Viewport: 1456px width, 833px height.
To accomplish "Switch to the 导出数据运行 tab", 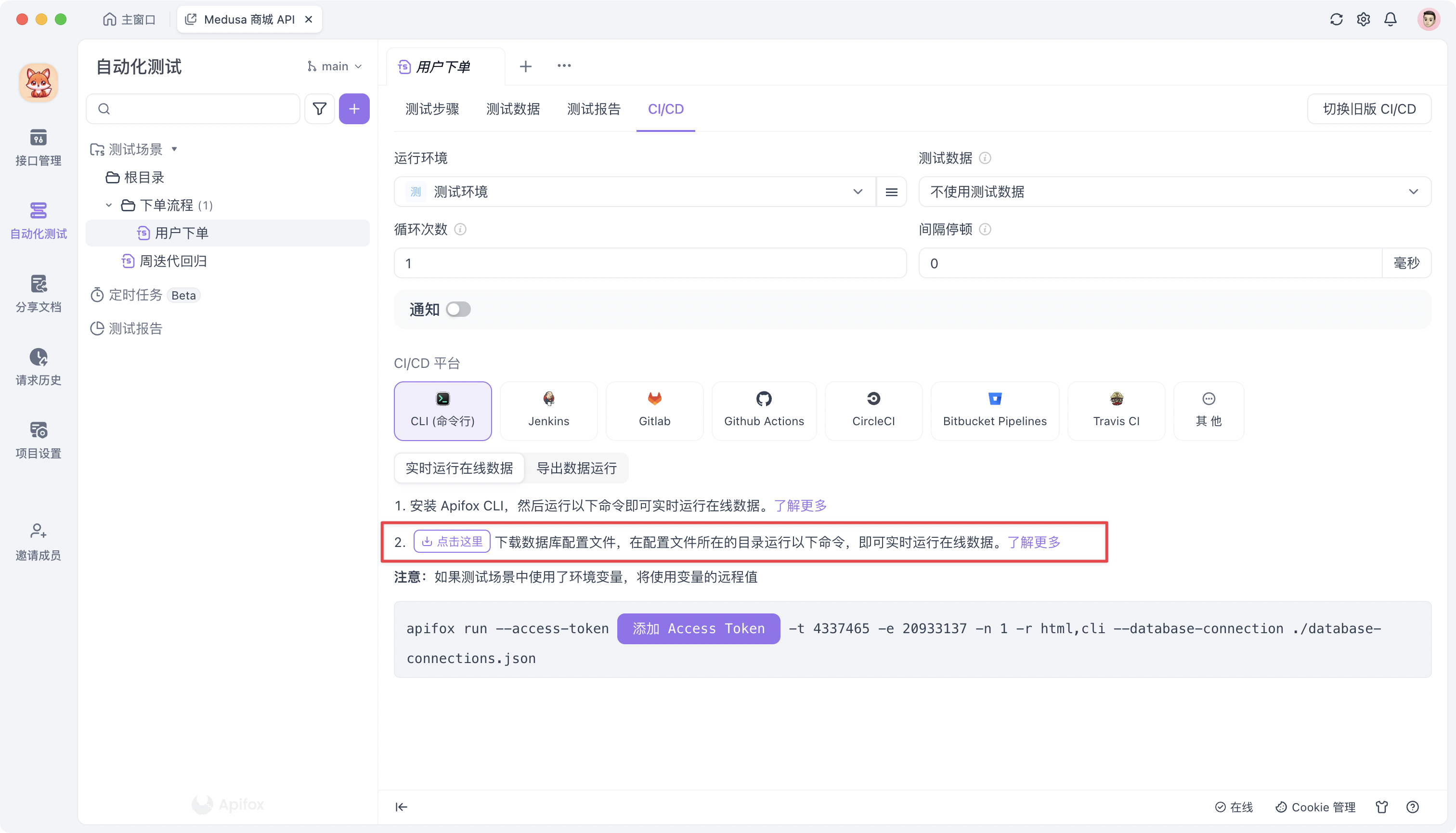I will click(576, 468).
